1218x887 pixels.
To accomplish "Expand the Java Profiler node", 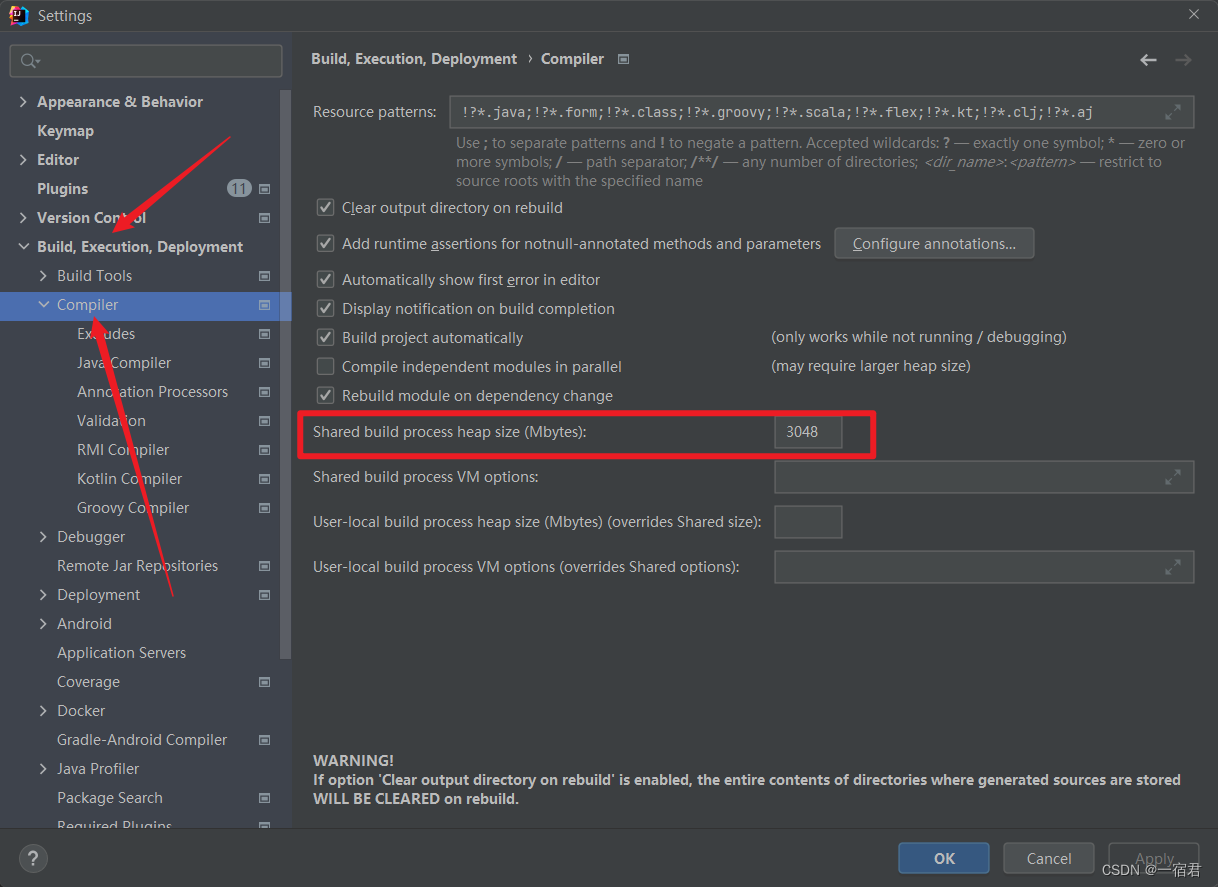I will (x=43, y=769).
